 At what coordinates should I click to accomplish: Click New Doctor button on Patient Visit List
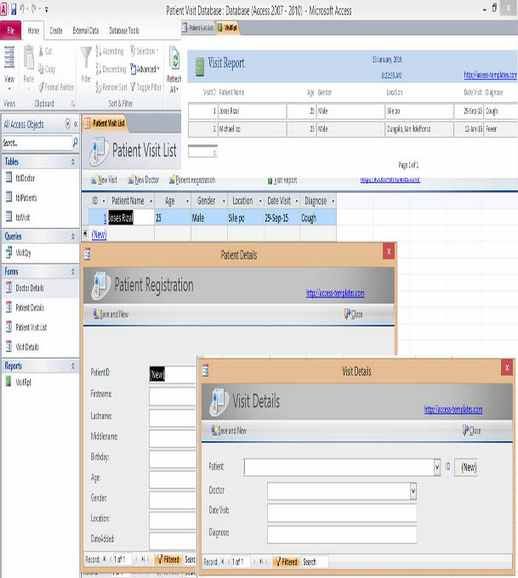(x=143, y=180)
